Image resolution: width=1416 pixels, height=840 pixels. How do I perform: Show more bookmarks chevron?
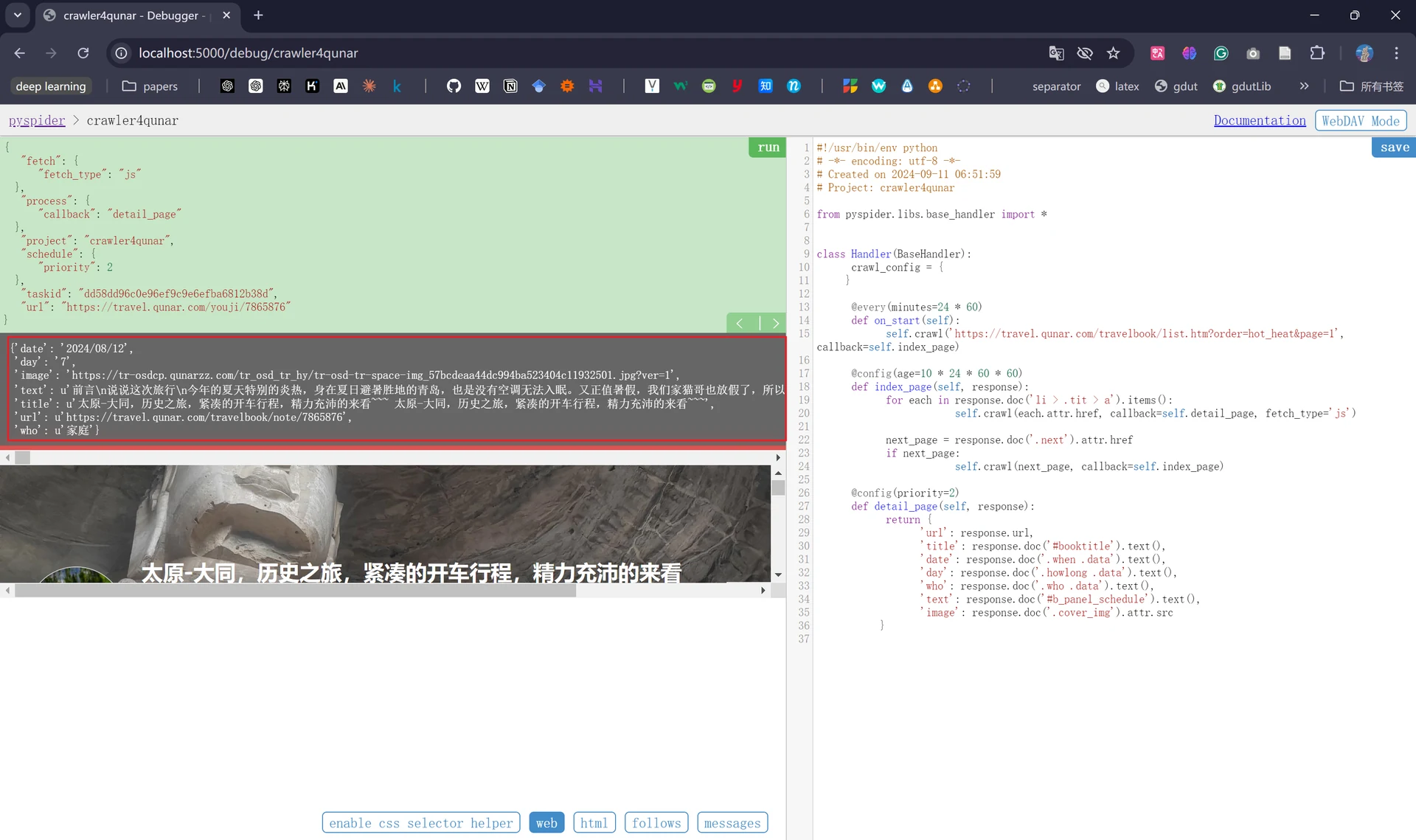[x=1304, y=86]
